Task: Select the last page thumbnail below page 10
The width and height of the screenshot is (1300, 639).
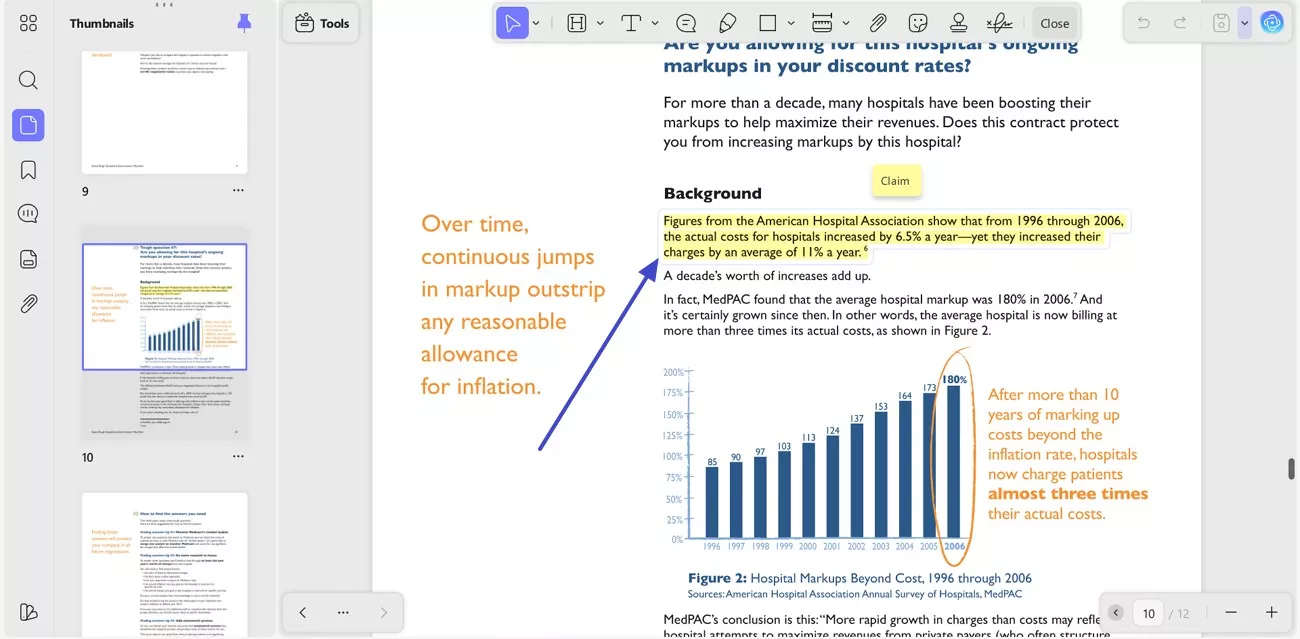Action: tap(165, 565)
